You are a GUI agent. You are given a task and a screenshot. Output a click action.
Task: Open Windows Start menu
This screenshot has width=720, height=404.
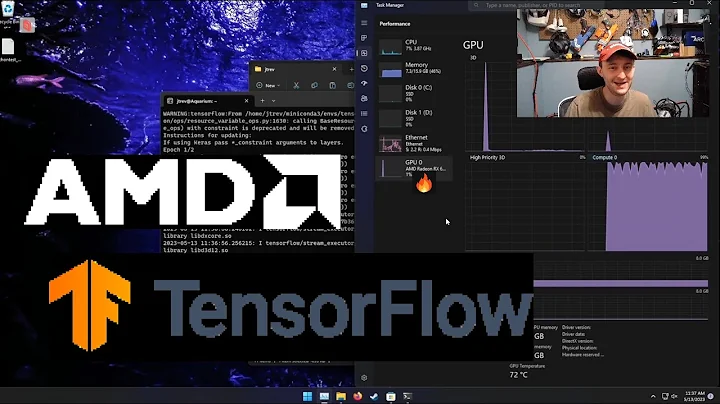307,396
